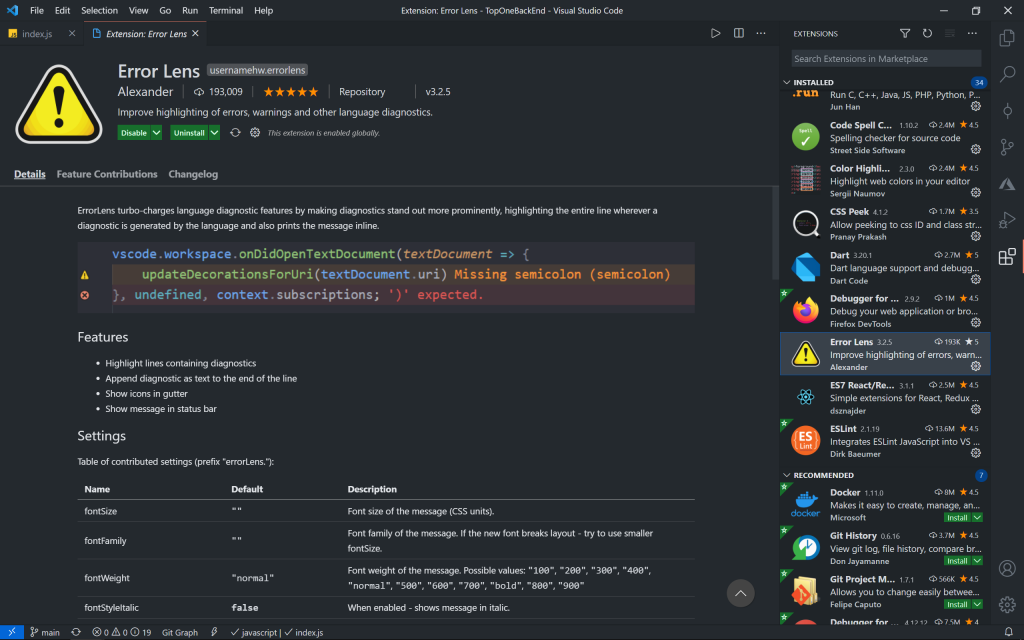Open the Run and Debug view icon

click(x=1007, y=220)
